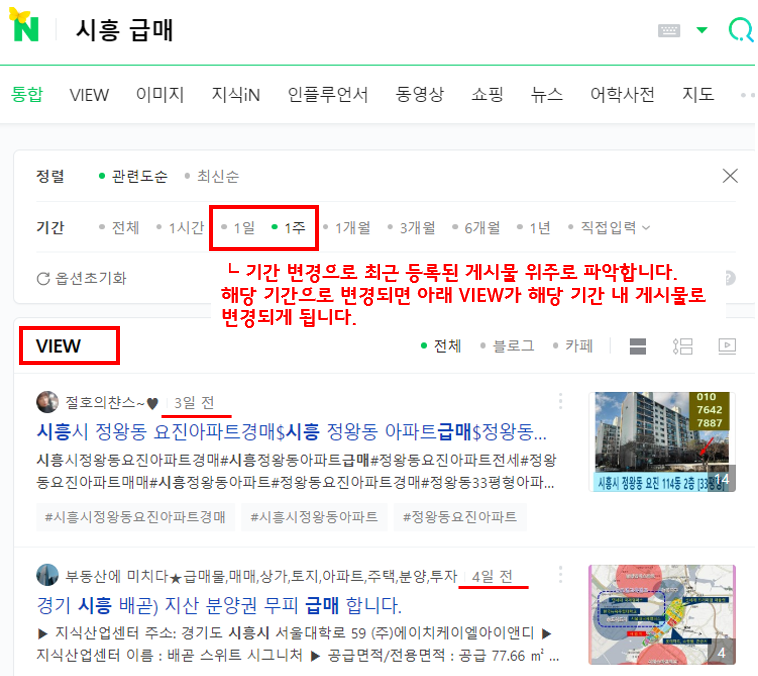Viewport: 758px width, 676px height.
Task: Open the 어학사전 tab
Action: click(622, 94)
